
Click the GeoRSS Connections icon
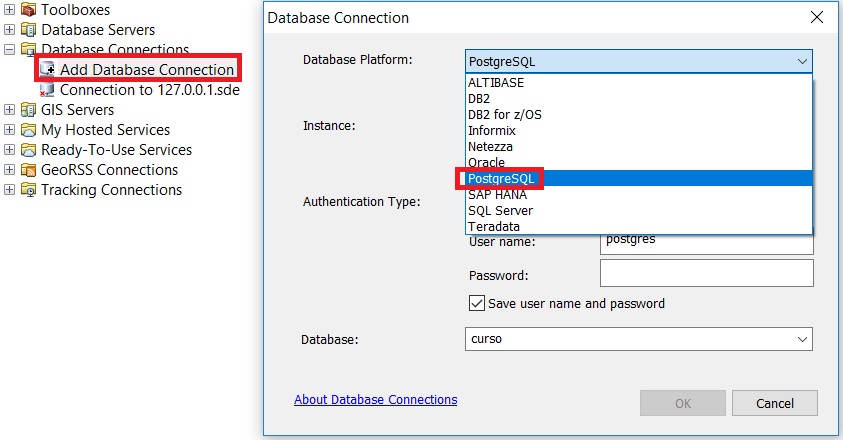[28, 170]
